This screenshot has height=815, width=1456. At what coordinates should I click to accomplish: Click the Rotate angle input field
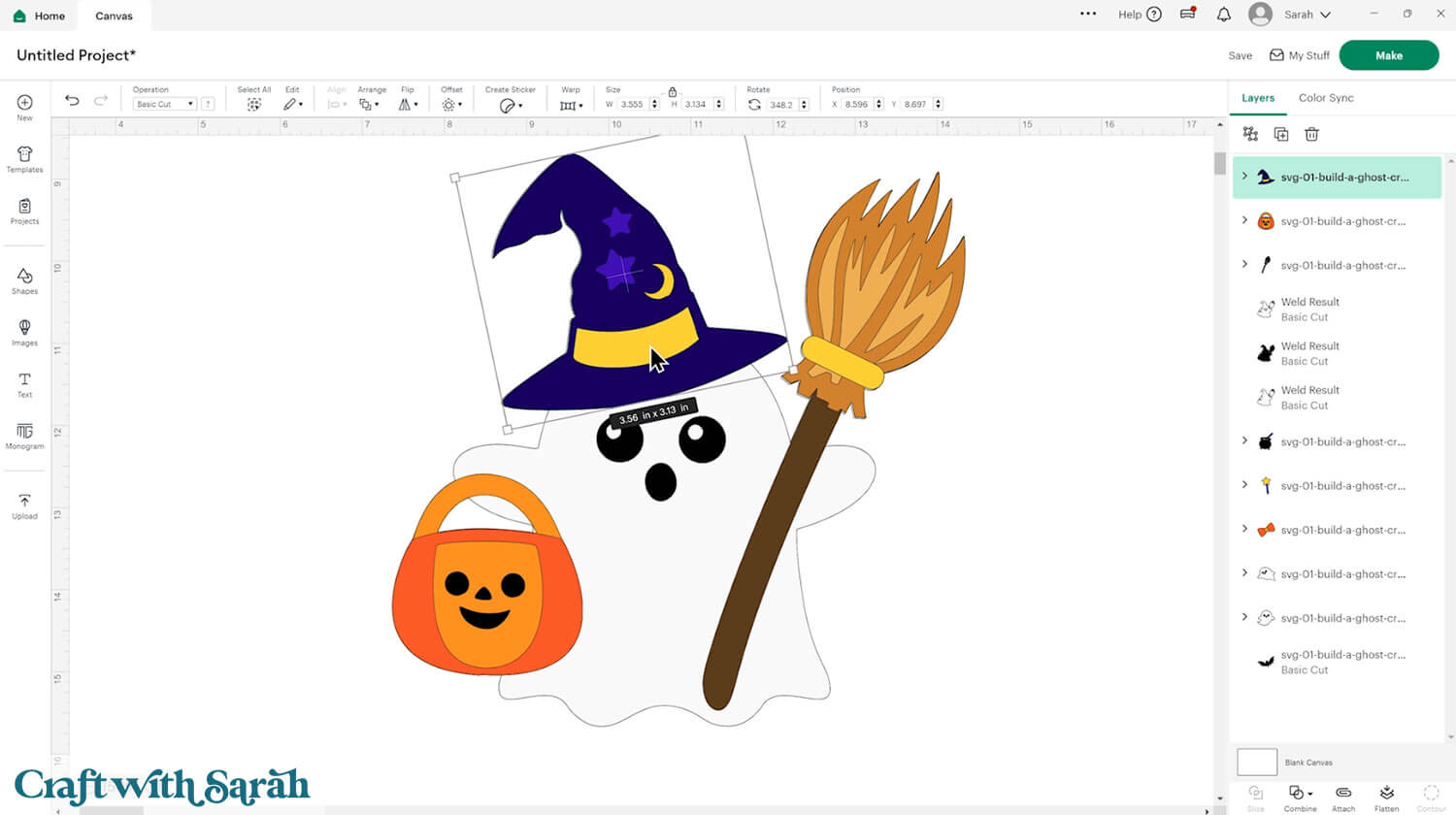click(x=780, y=105)
